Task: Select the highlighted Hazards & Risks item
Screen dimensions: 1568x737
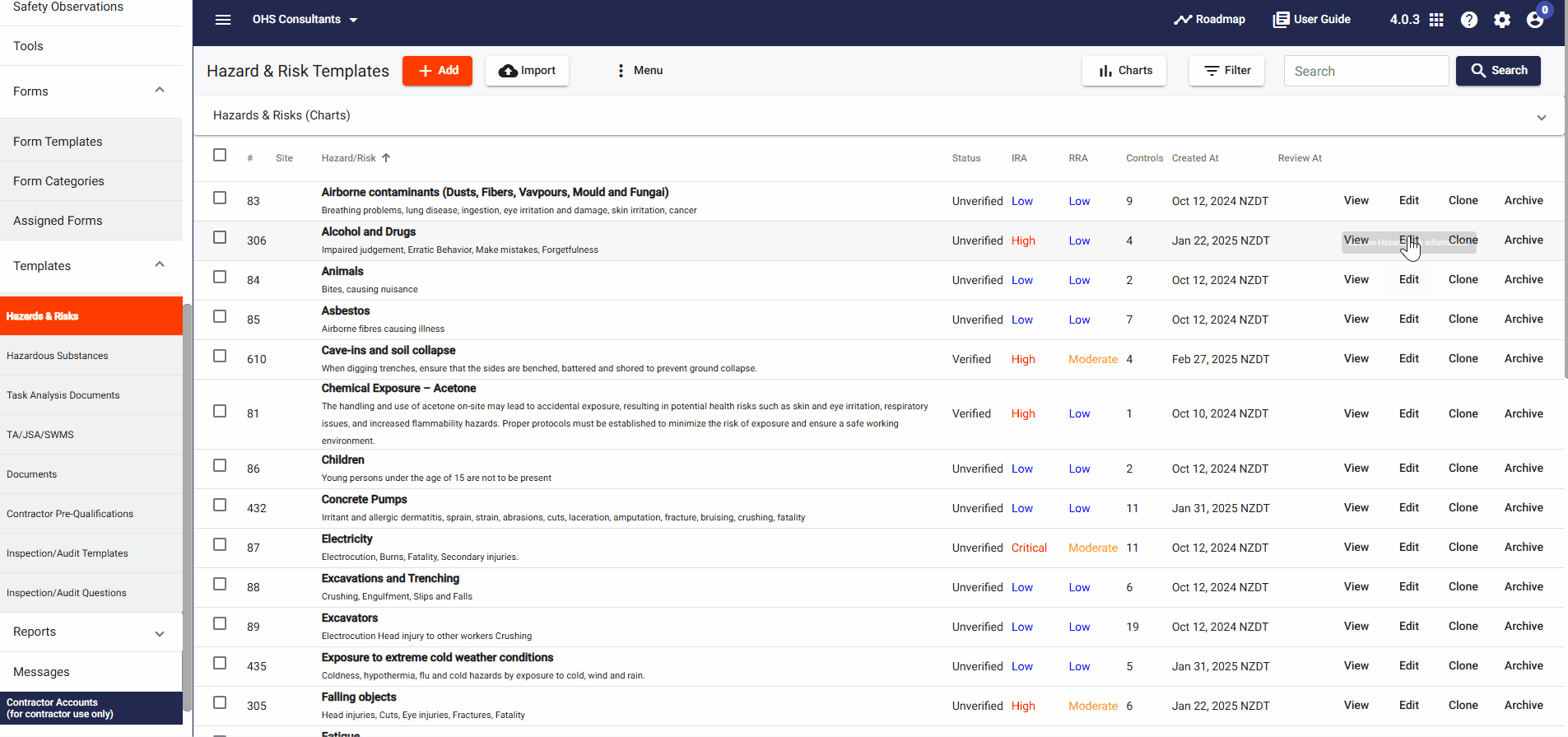Action: click(91, 316)
